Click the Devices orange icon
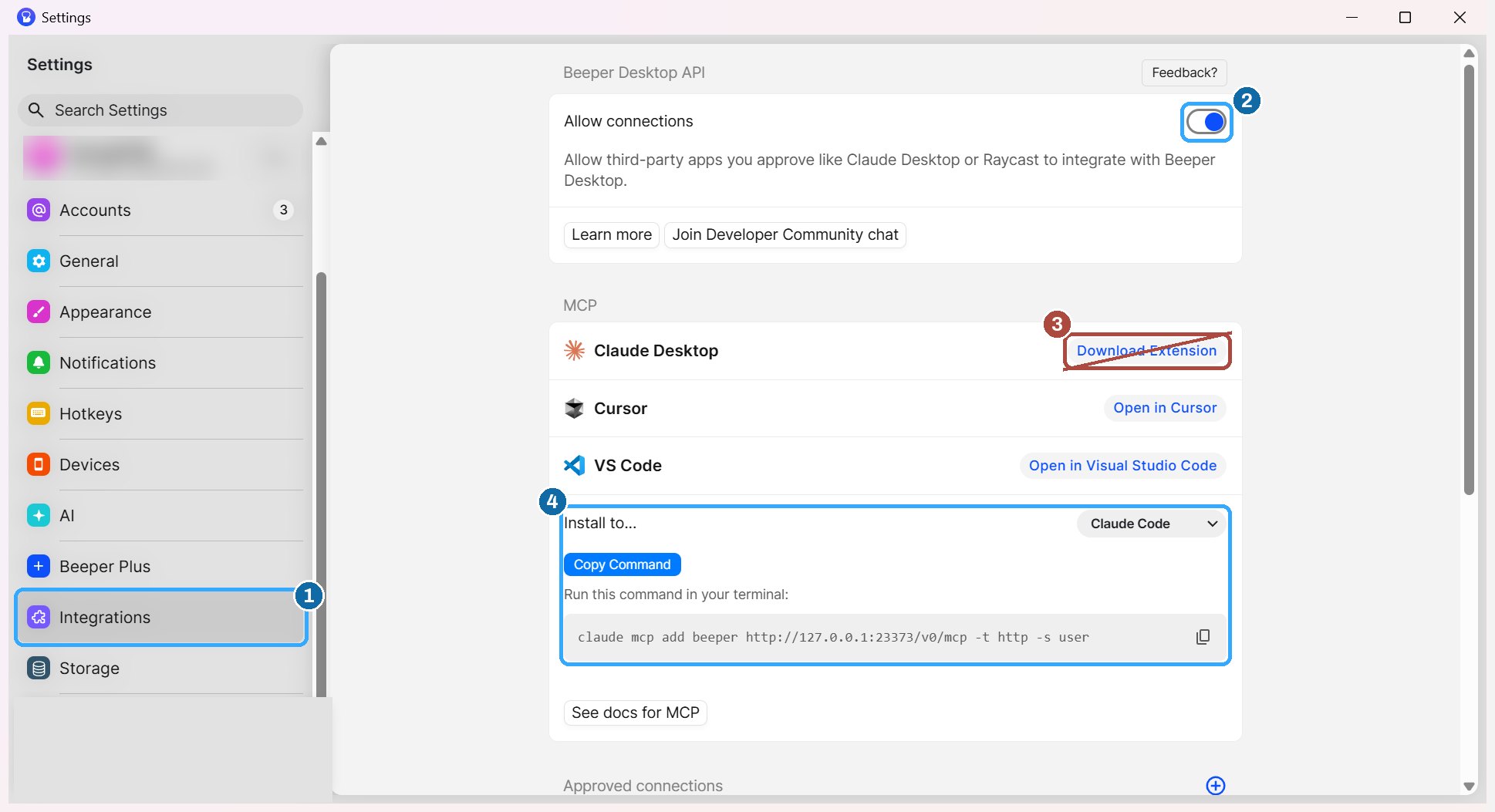Viewport: 1495px width, 812px height. [39, 464]
